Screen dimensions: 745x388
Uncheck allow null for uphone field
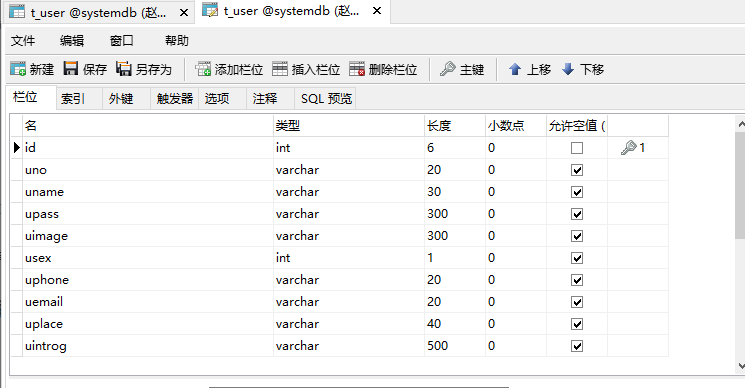(577, 280)
